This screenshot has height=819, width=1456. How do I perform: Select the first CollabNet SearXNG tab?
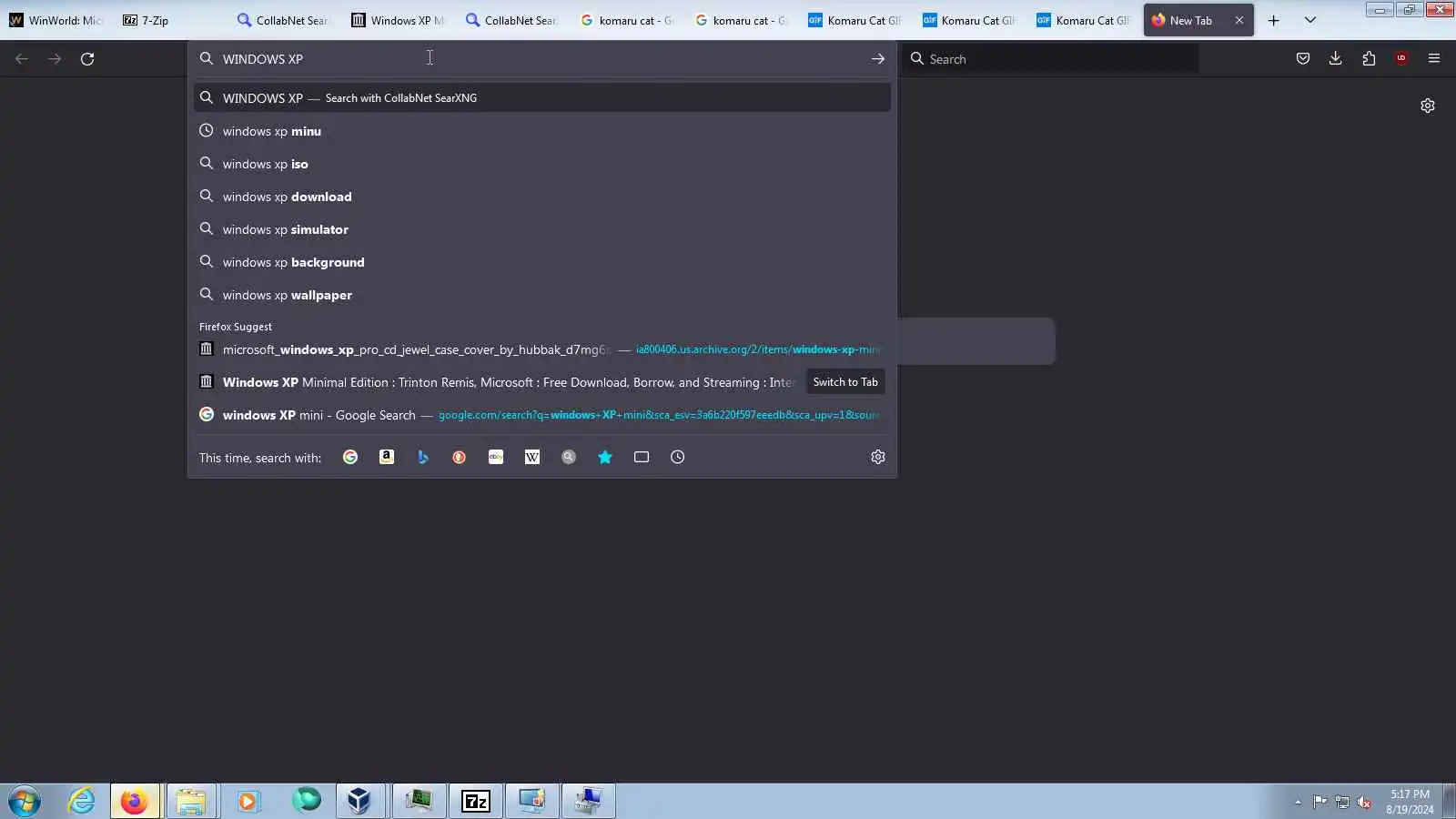286,20
